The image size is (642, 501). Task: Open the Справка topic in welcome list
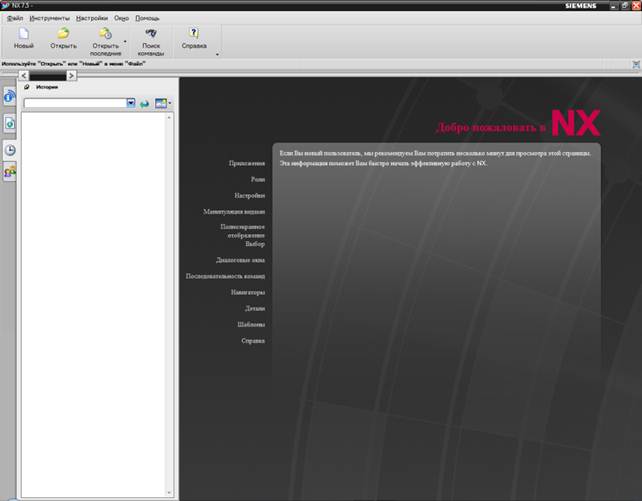[253, 341]
